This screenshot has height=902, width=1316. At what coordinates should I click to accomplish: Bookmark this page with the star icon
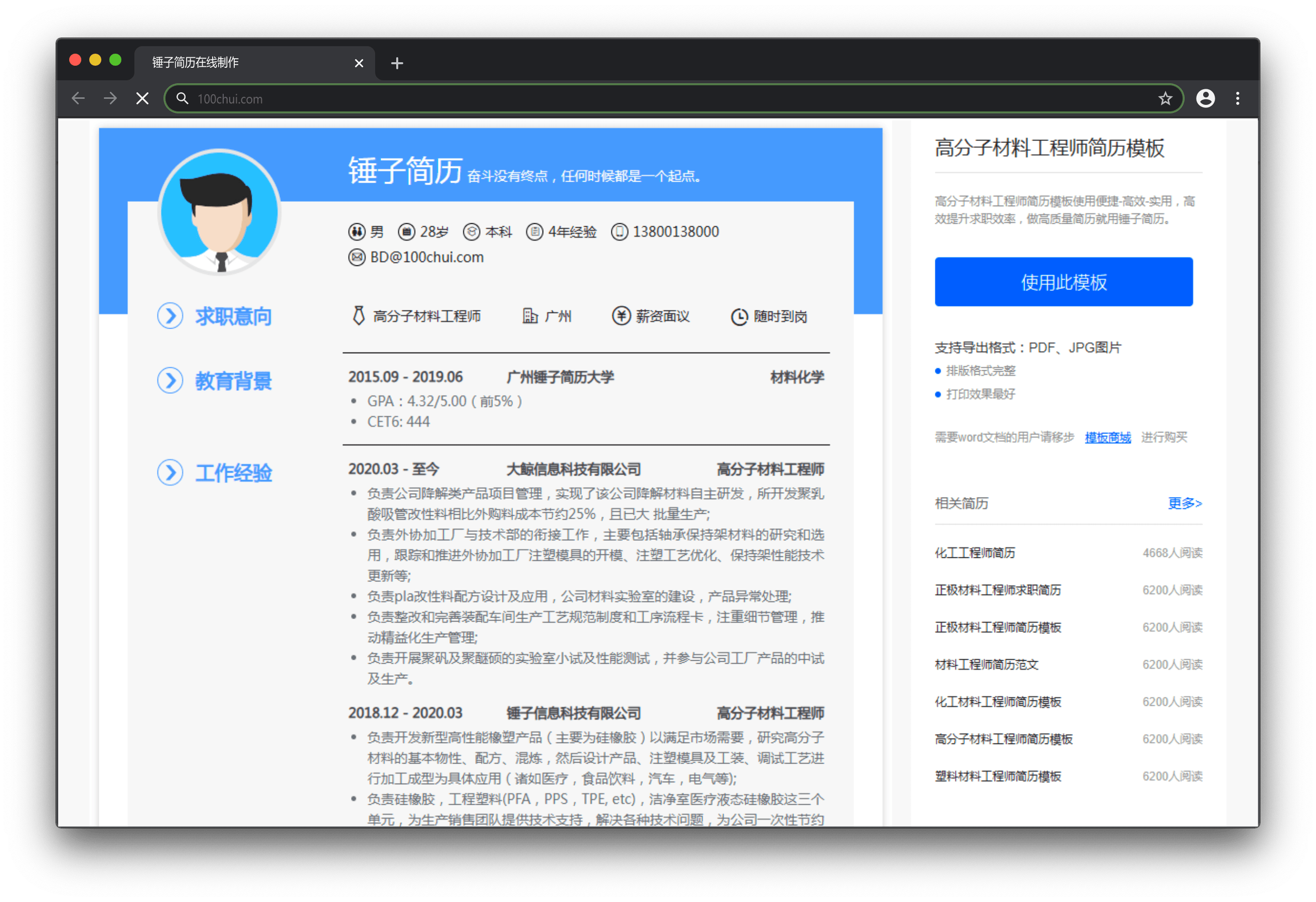[1165, 99]
